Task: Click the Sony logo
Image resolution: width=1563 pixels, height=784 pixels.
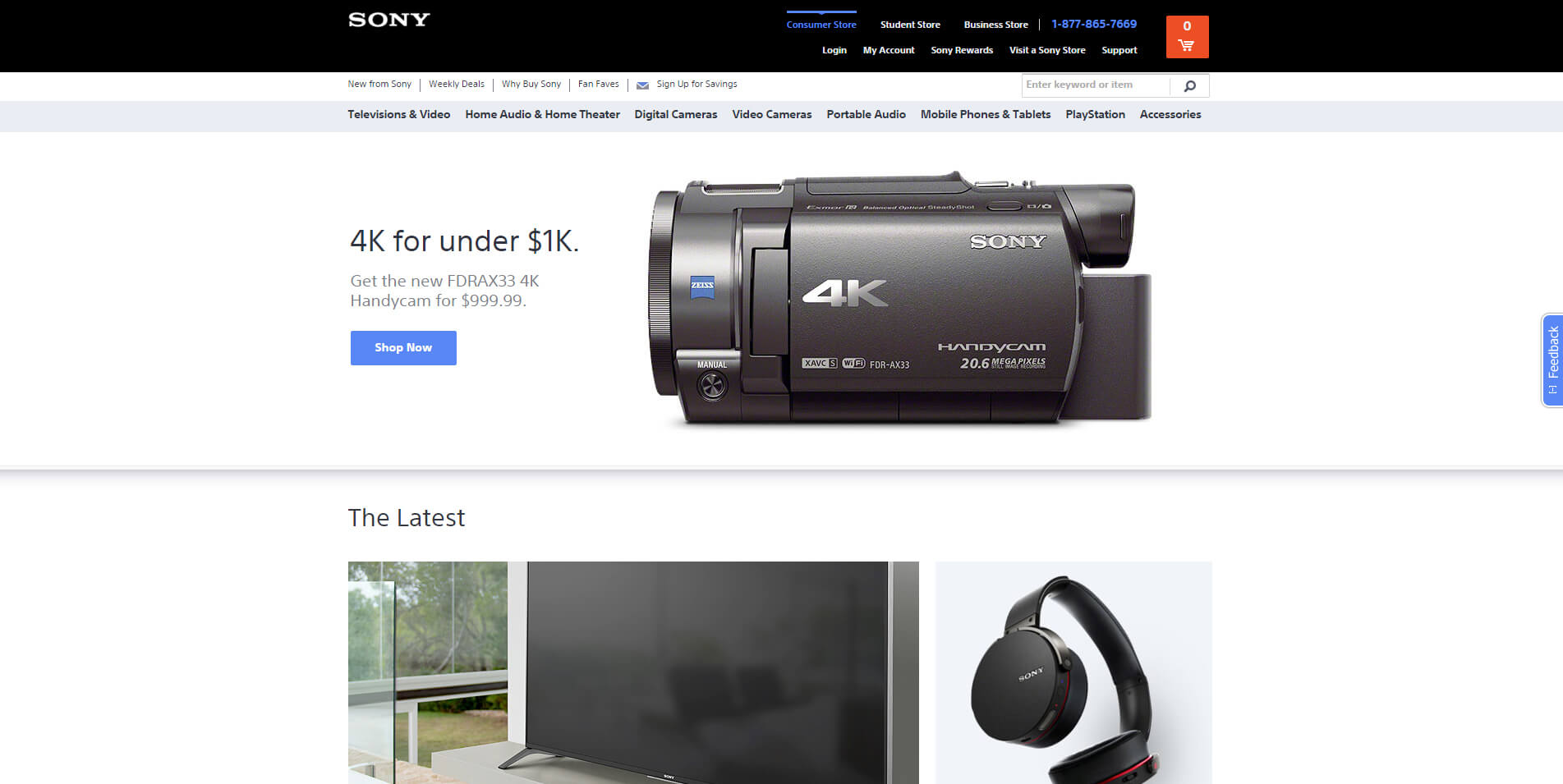Action: (388, 20)
